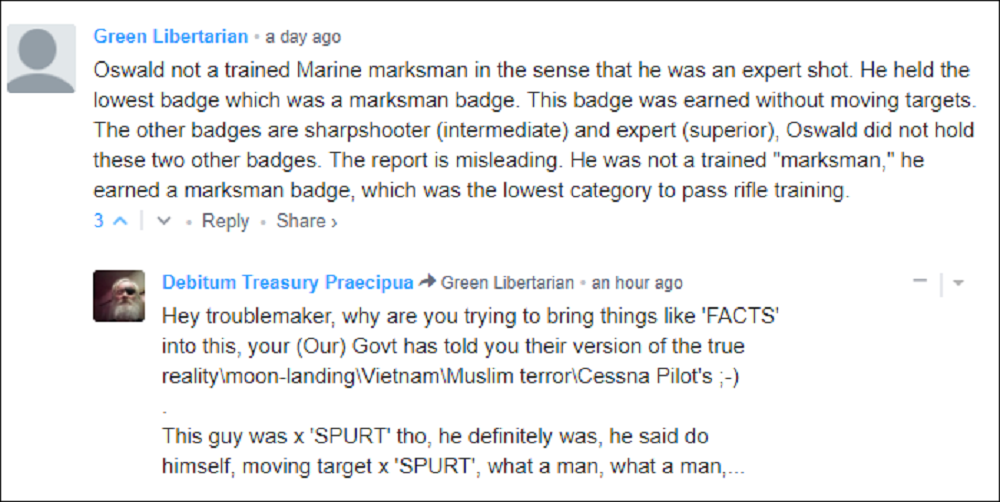Collapse Debitum Treasury Praecipua's comment thread
The width and height of the screenshot is (1000, 502).
[x=920, y=283]
